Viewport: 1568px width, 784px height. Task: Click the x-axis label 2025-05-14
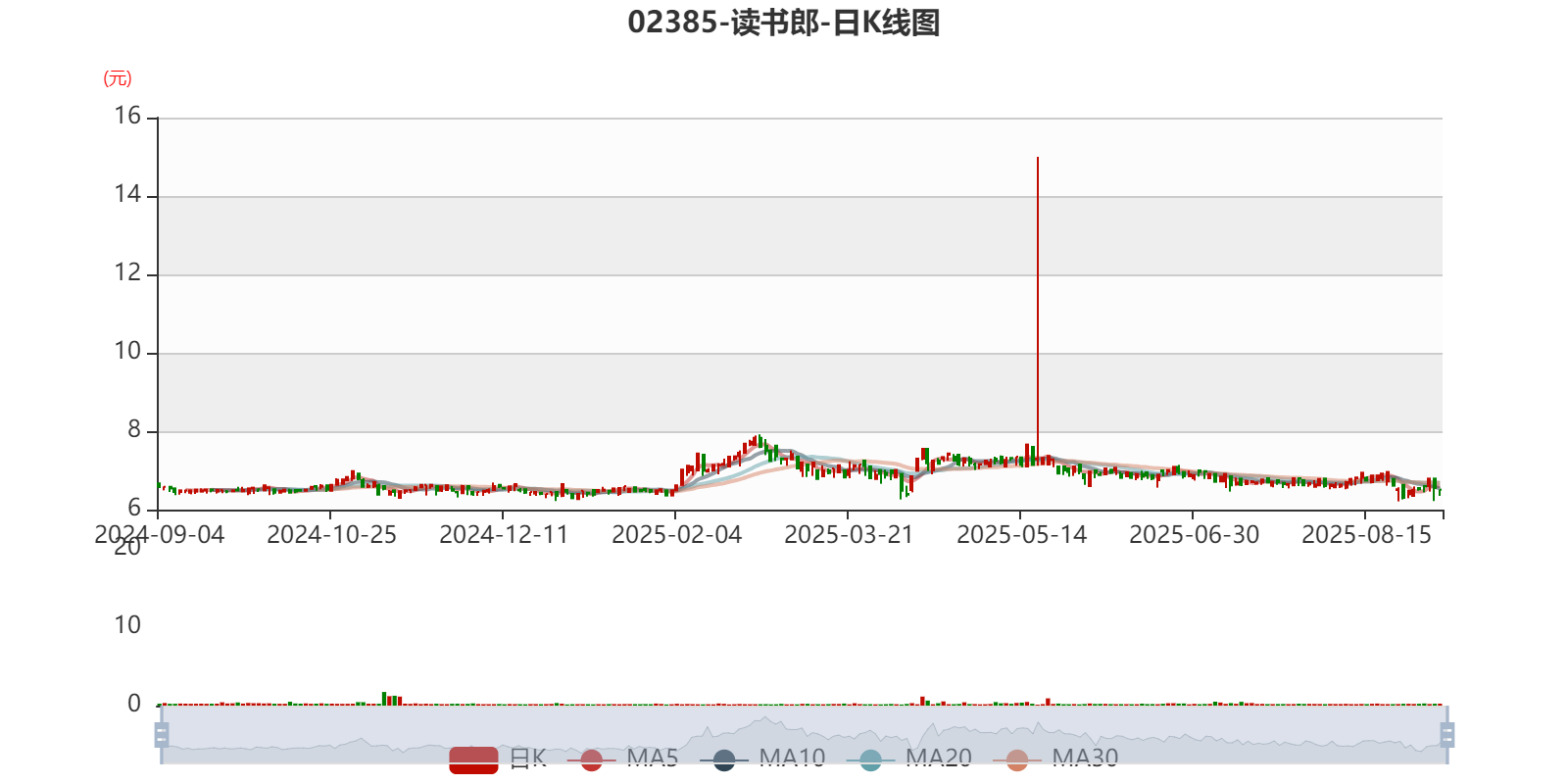1021,535
